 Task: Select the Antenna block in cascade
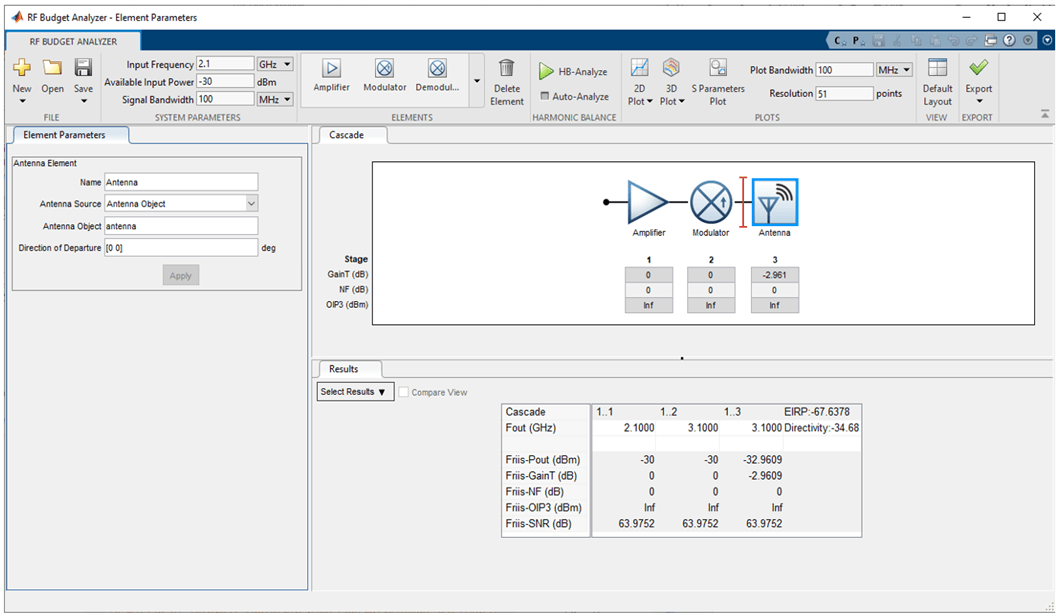click(774, 202)
